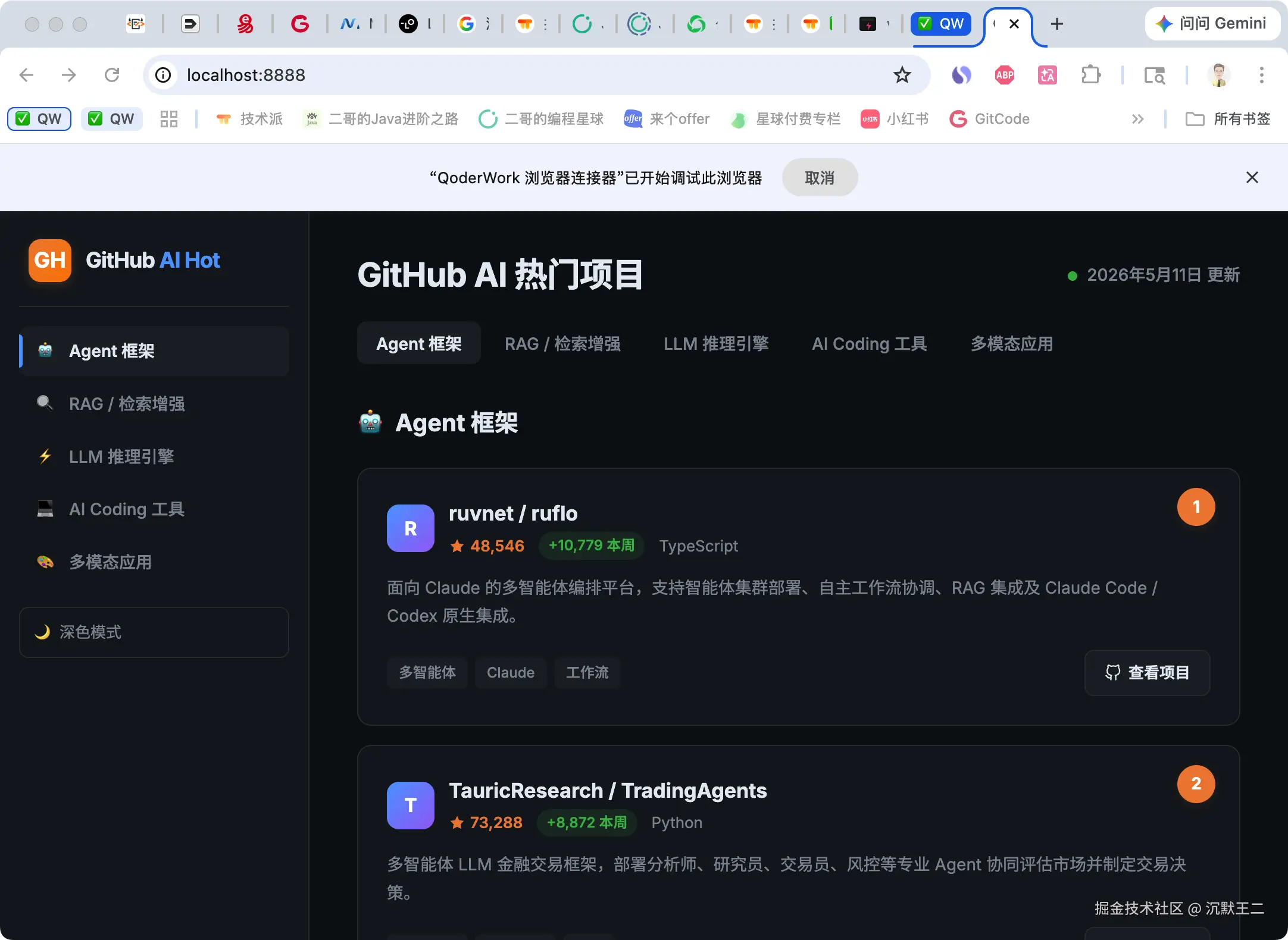Open the tab search side panel icon

click(x=1155, y=75)
